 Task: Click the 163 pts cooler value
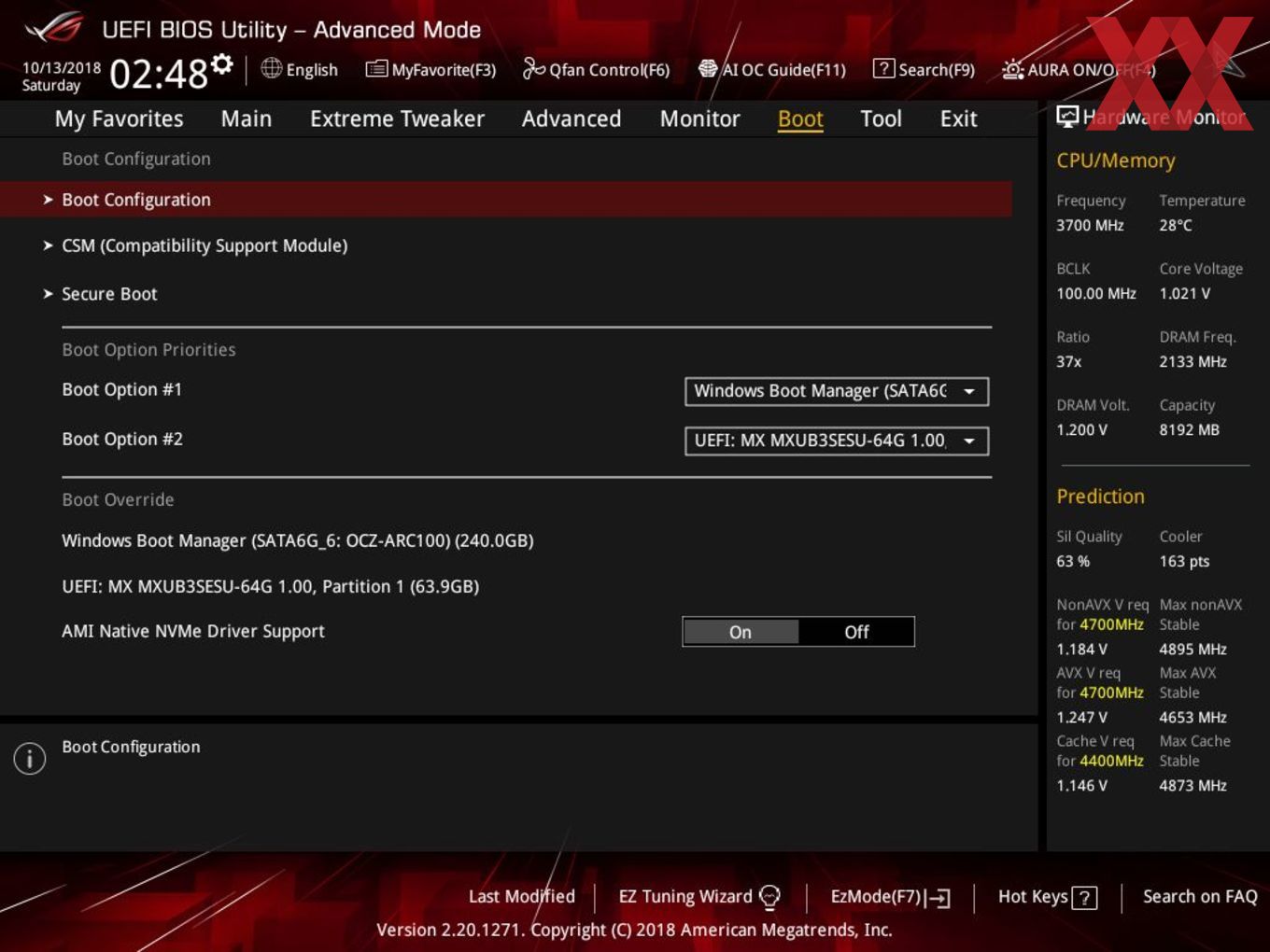(1184, 561)
